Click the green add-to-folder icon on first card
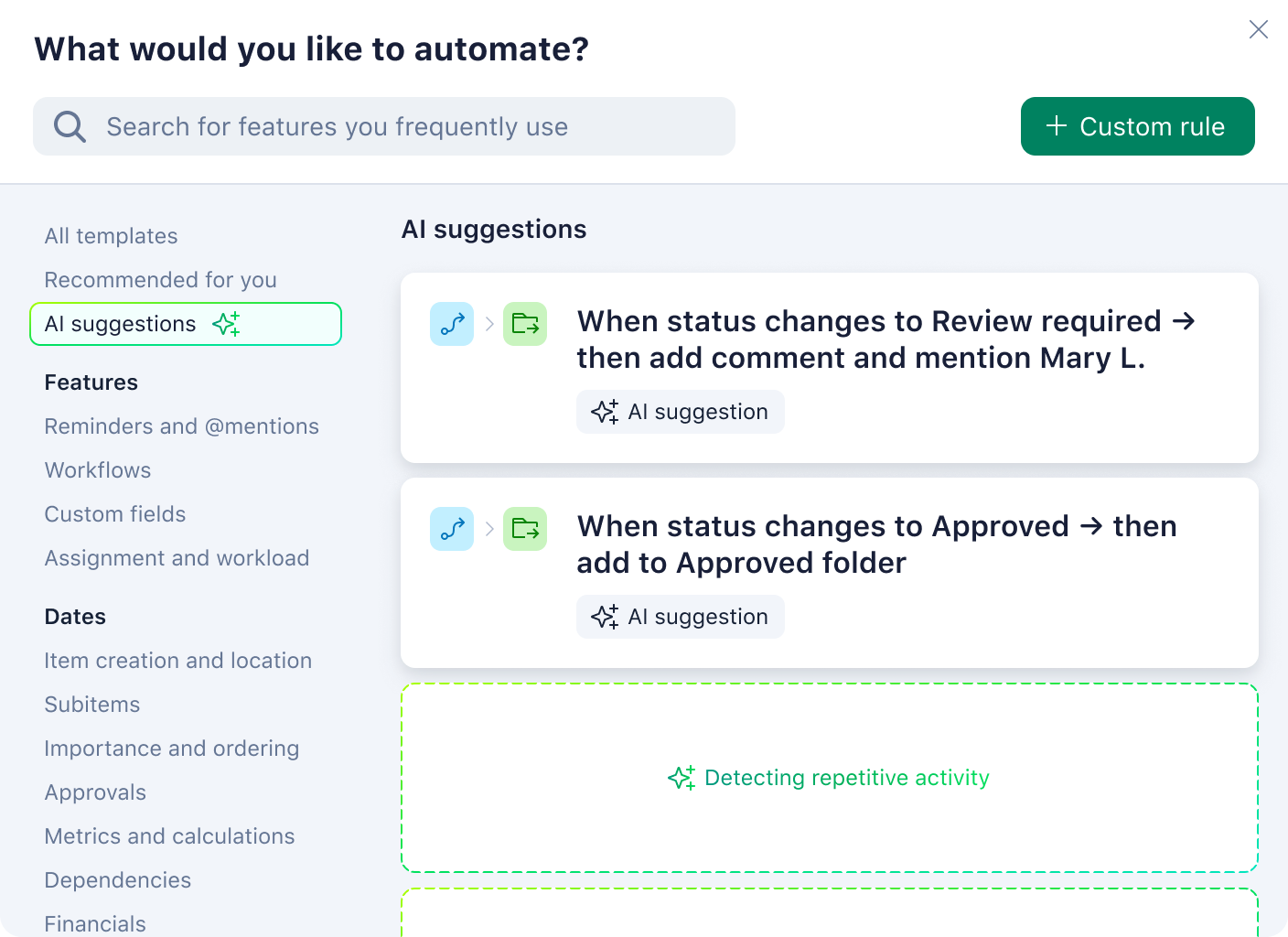Image resolution: width=1288 pixels, height=937 pixels. pos(525,324)
